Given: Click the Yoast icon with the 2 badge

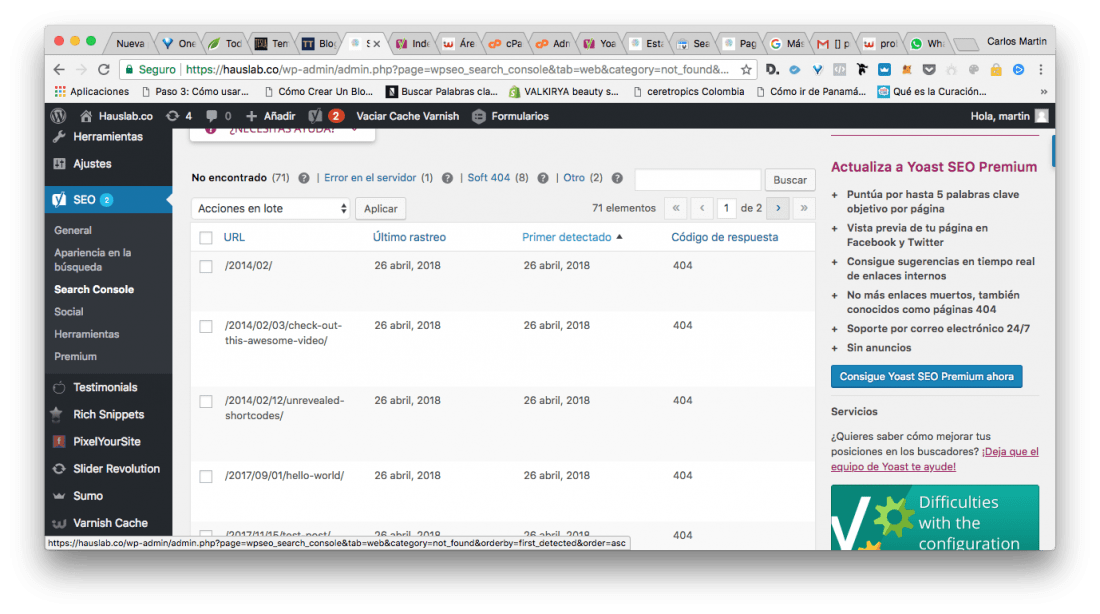Looking at the screenshot, I should point(326,116).
